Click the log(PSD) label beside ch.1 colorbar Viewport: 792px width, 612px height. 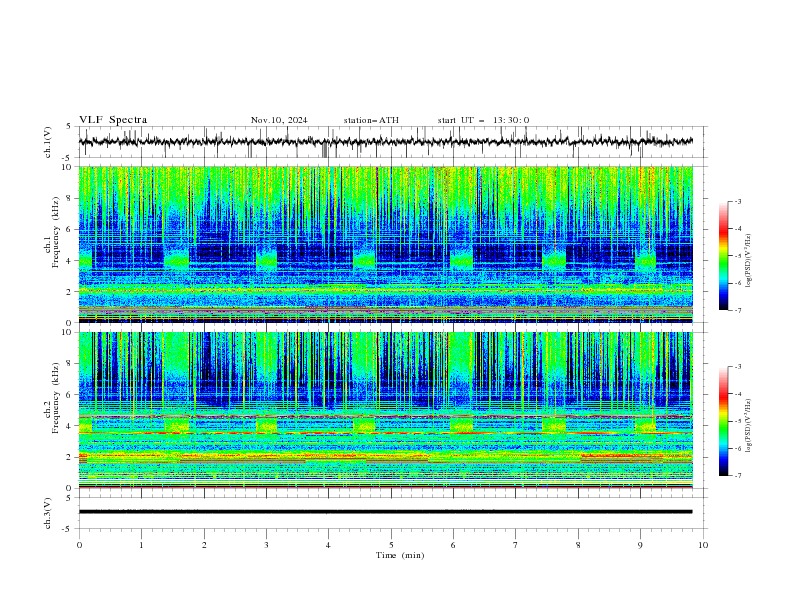click(748, 261)
